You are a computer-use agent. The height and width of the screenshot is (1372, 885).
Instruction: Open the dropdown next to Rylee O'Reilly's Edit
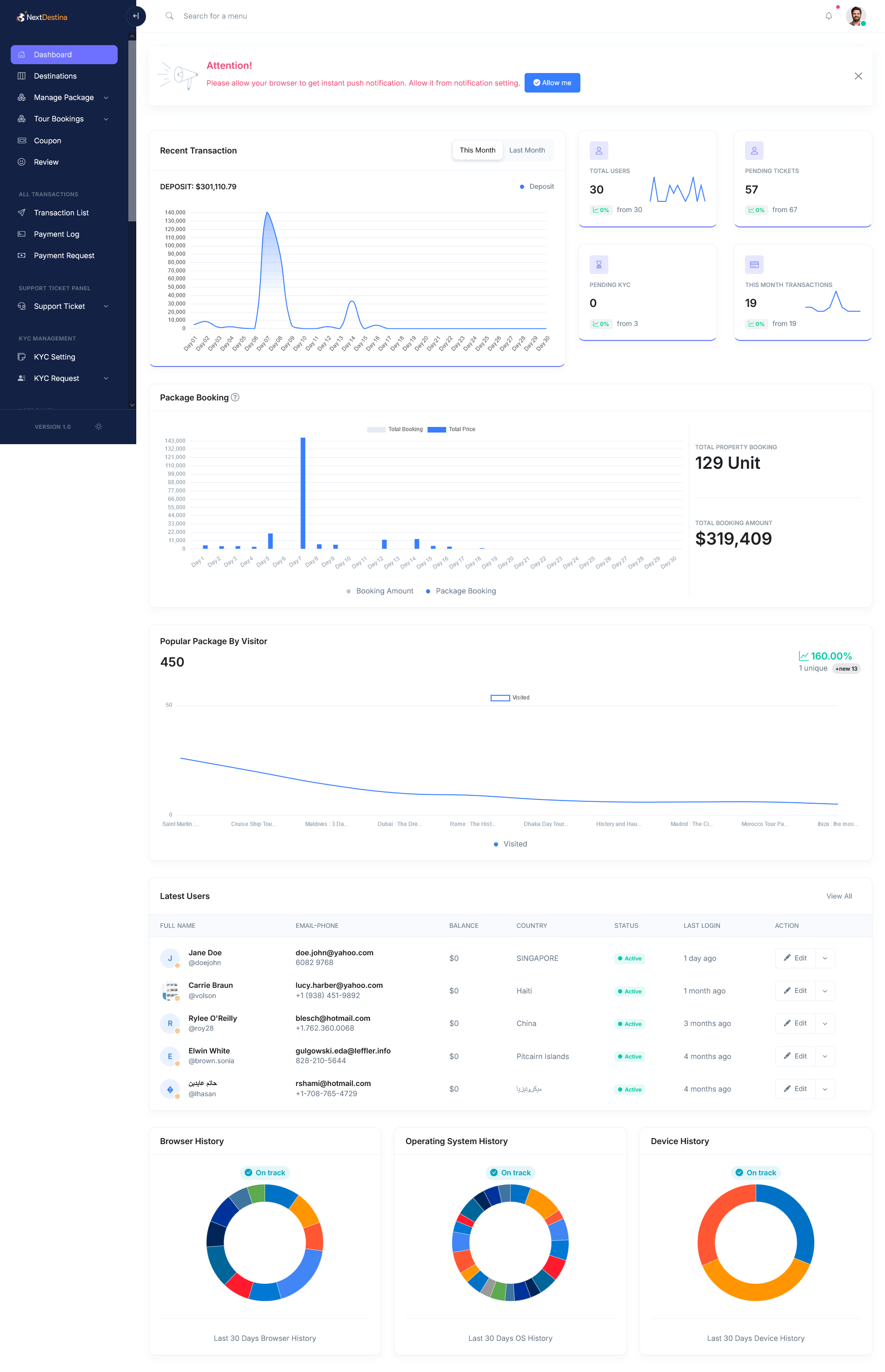click(825, 1023)
